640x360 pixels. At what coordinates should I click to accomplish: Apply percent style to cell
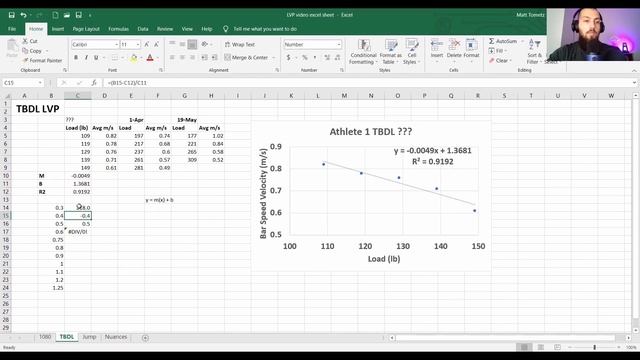pos(304,58)
